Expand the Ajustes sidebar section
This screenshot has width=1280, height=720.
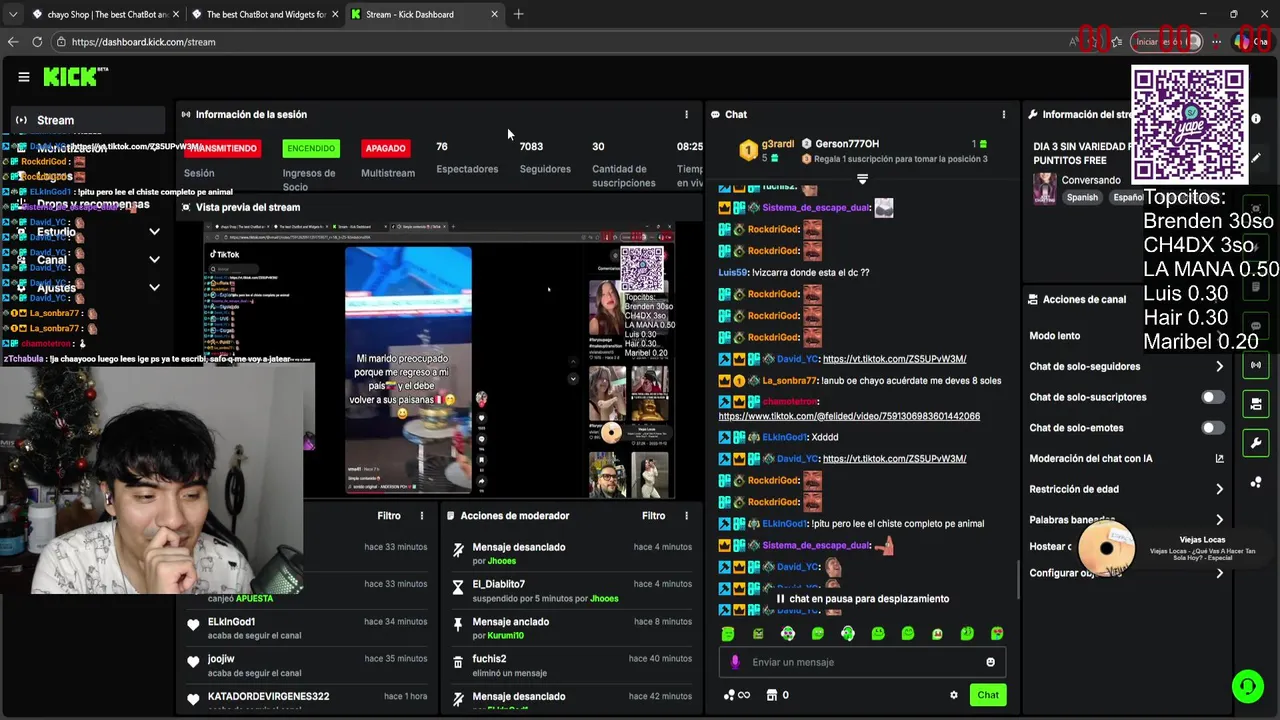(154, 288)
